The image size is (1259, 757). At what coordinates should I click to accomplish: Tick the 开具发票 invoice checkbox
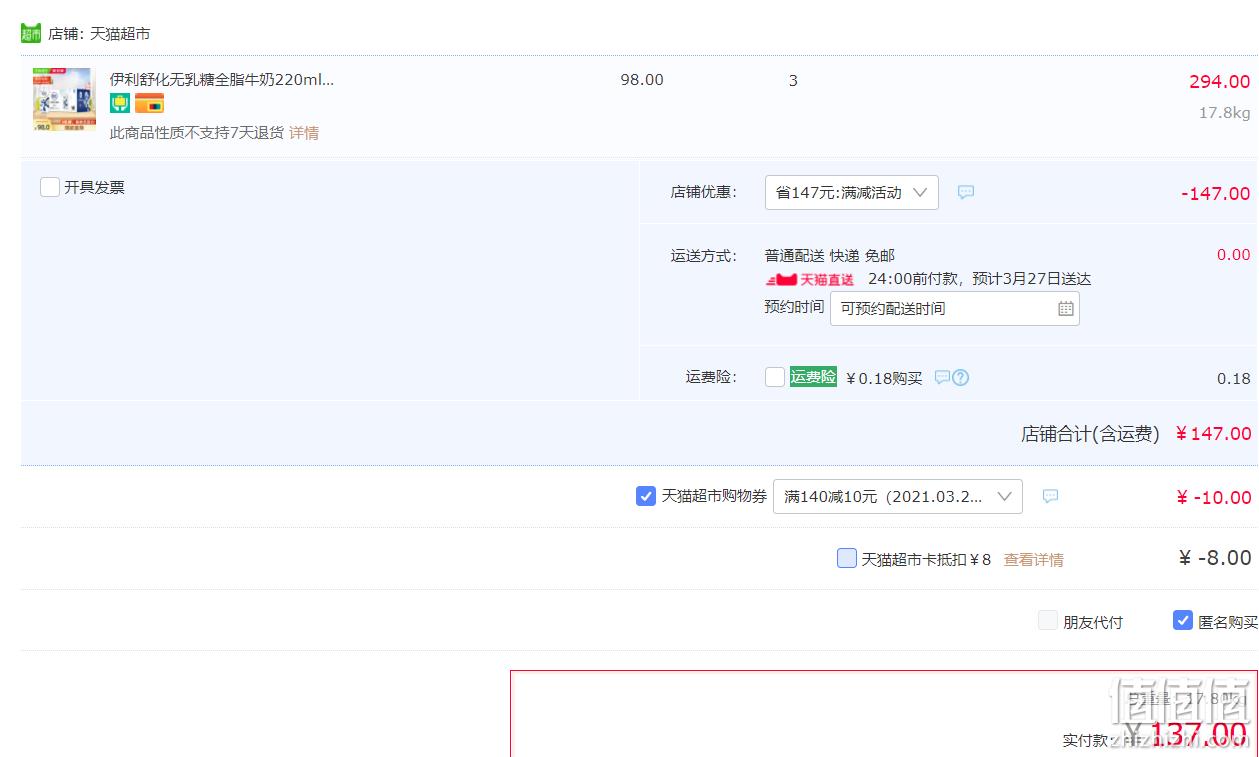pos(50,187)
